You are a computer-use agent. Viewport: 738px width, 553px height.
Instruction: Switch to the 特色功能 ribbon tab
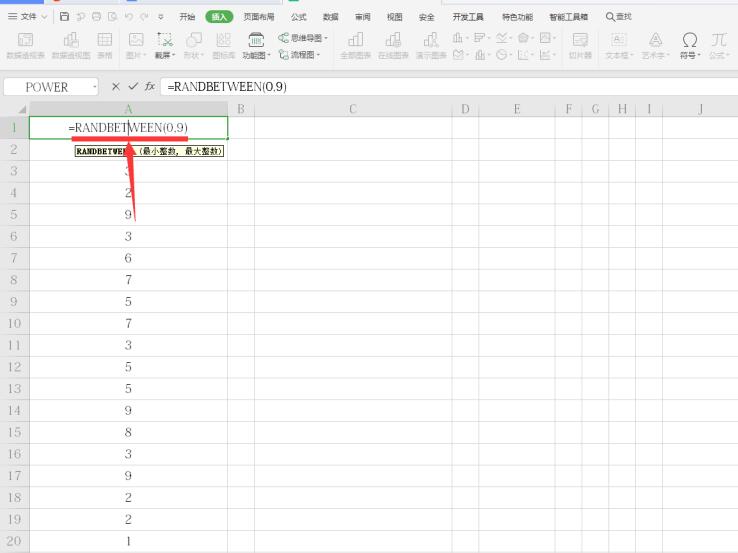517,17
